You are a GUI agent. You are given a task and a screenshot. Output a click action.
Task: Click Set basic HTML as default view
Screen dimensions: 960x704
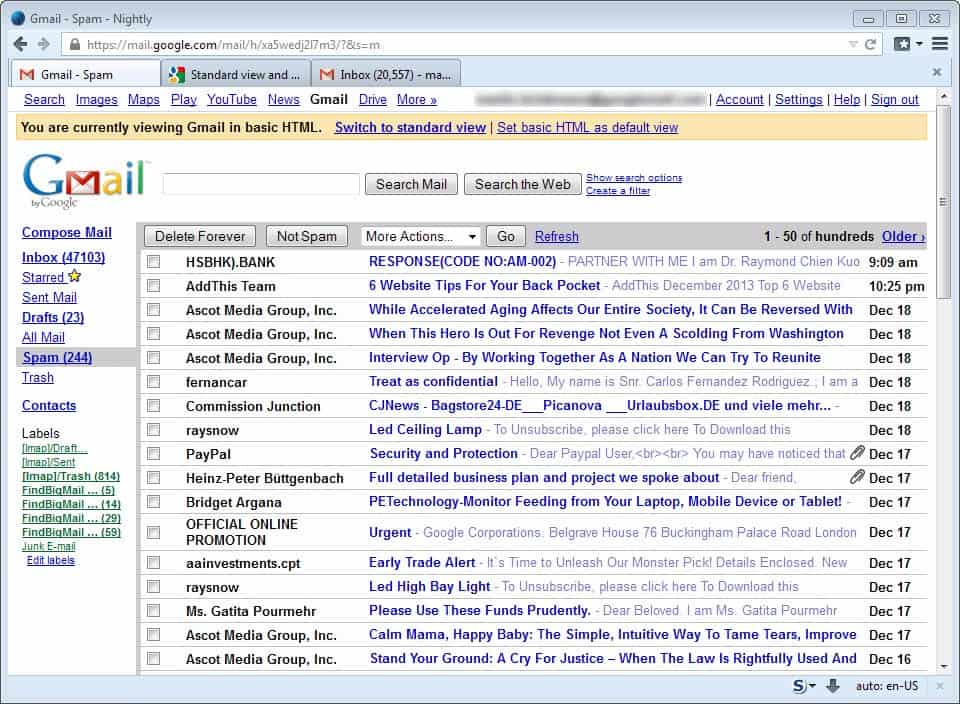588,127
